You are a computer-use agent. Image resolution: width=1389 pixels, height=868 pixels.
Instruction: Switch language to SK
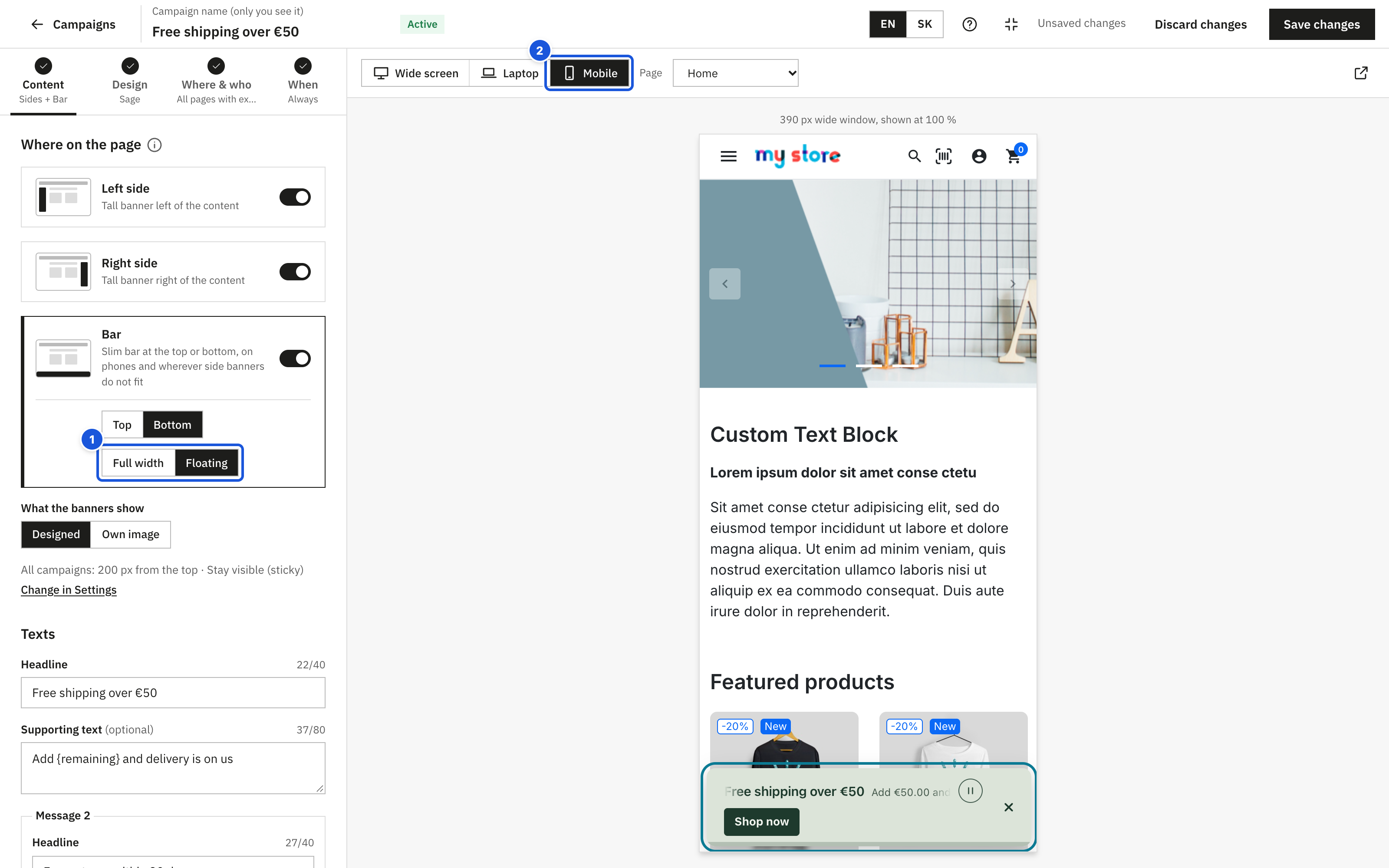point(925,24)
